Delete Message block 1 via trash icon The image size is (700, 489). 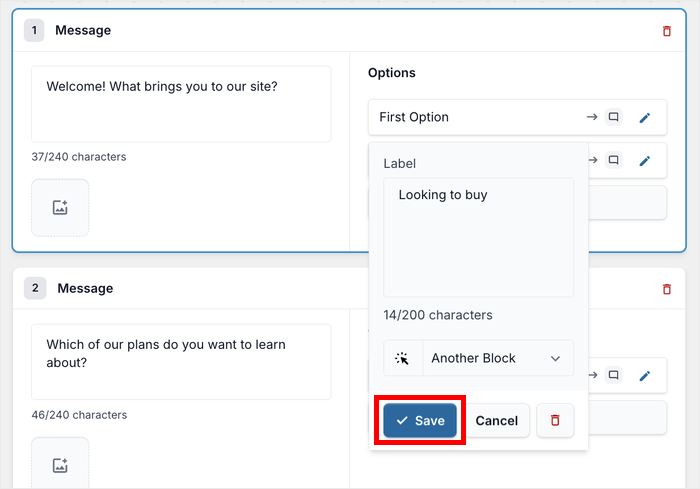[667, 31]
